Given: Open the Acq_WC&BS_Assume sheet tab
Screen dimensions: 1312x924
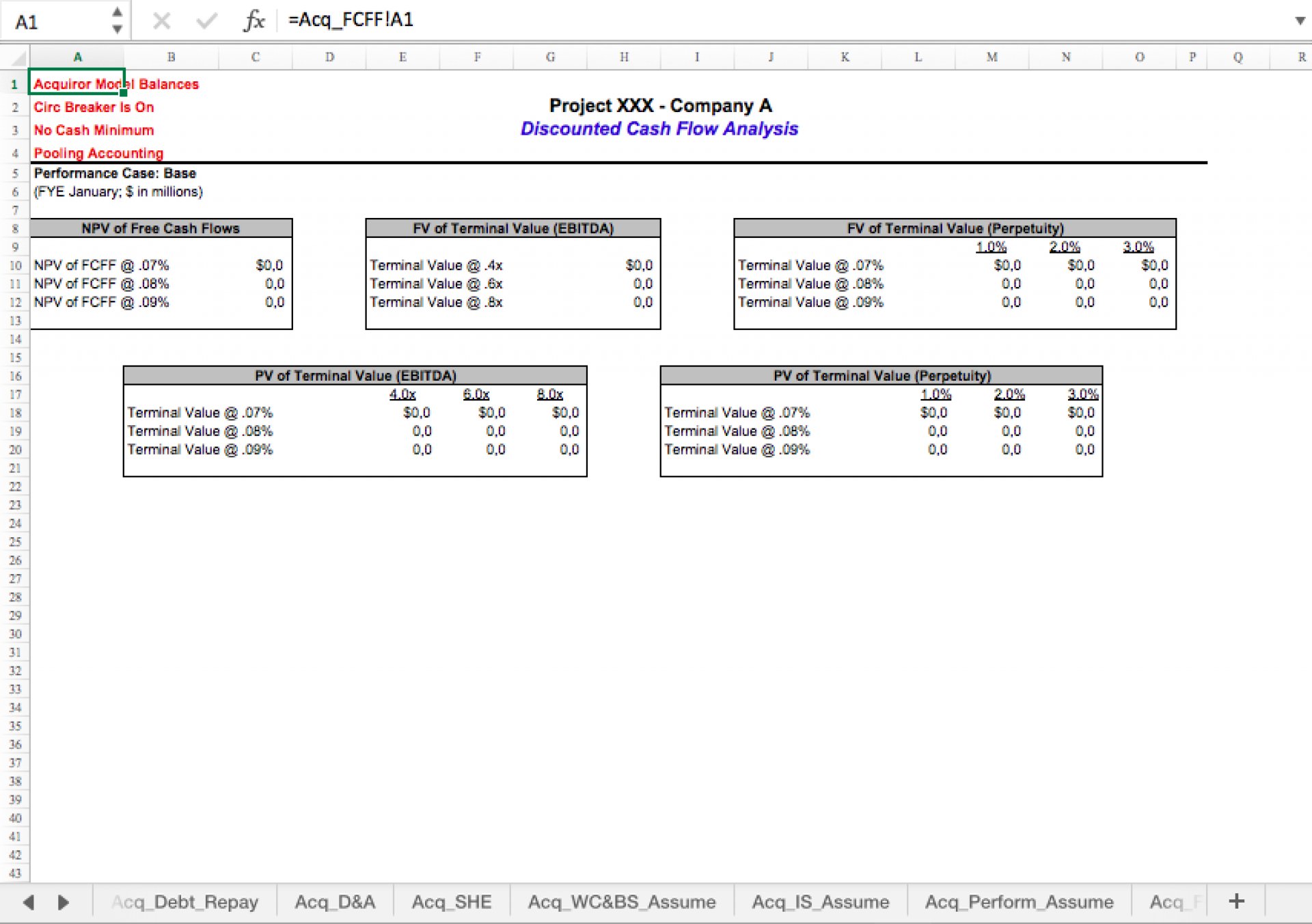Looking at the screenshot, I should tap(622, 902).
